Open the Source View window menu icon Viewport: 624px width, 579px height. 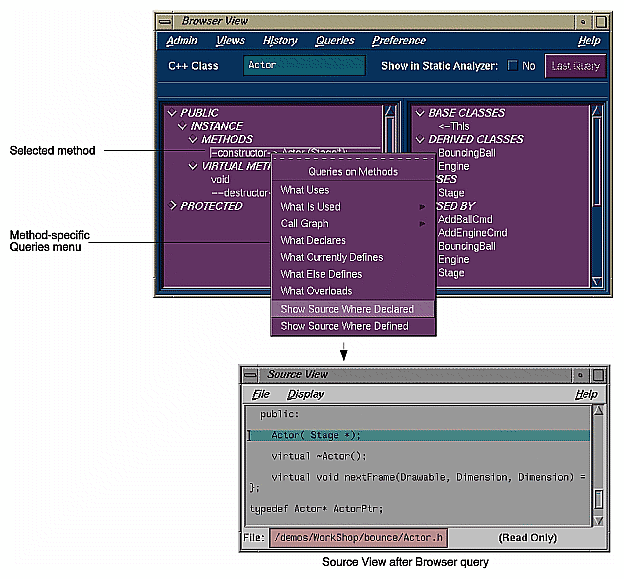[x=251, y=374]
